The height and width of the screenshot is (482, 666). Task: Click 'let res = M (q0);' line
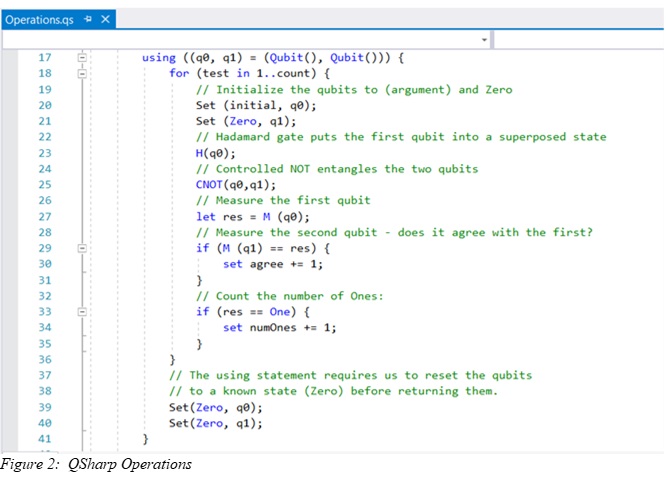253,217
